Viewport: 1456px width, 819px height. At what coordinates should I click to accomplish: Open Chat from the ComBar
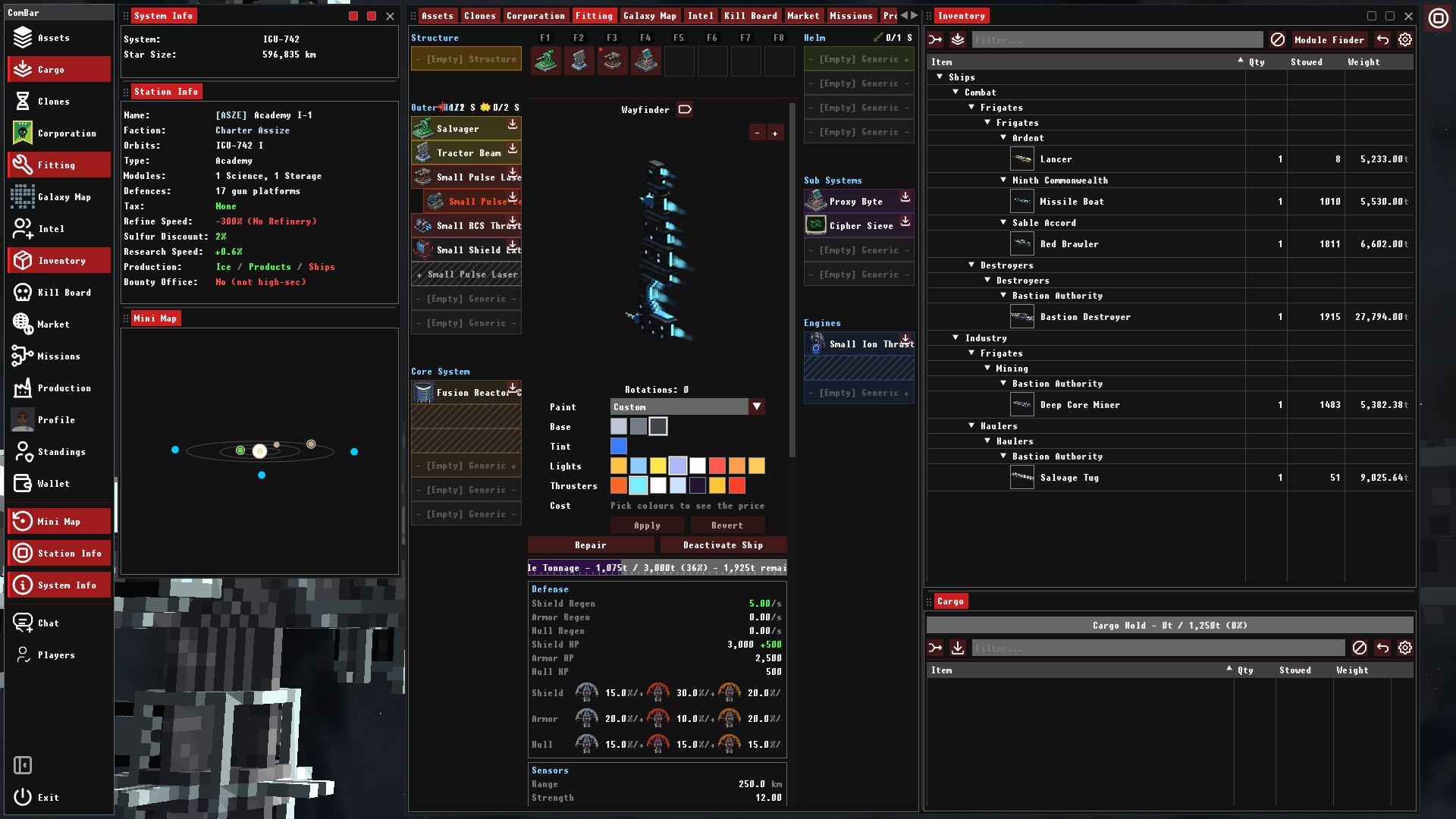59,623
